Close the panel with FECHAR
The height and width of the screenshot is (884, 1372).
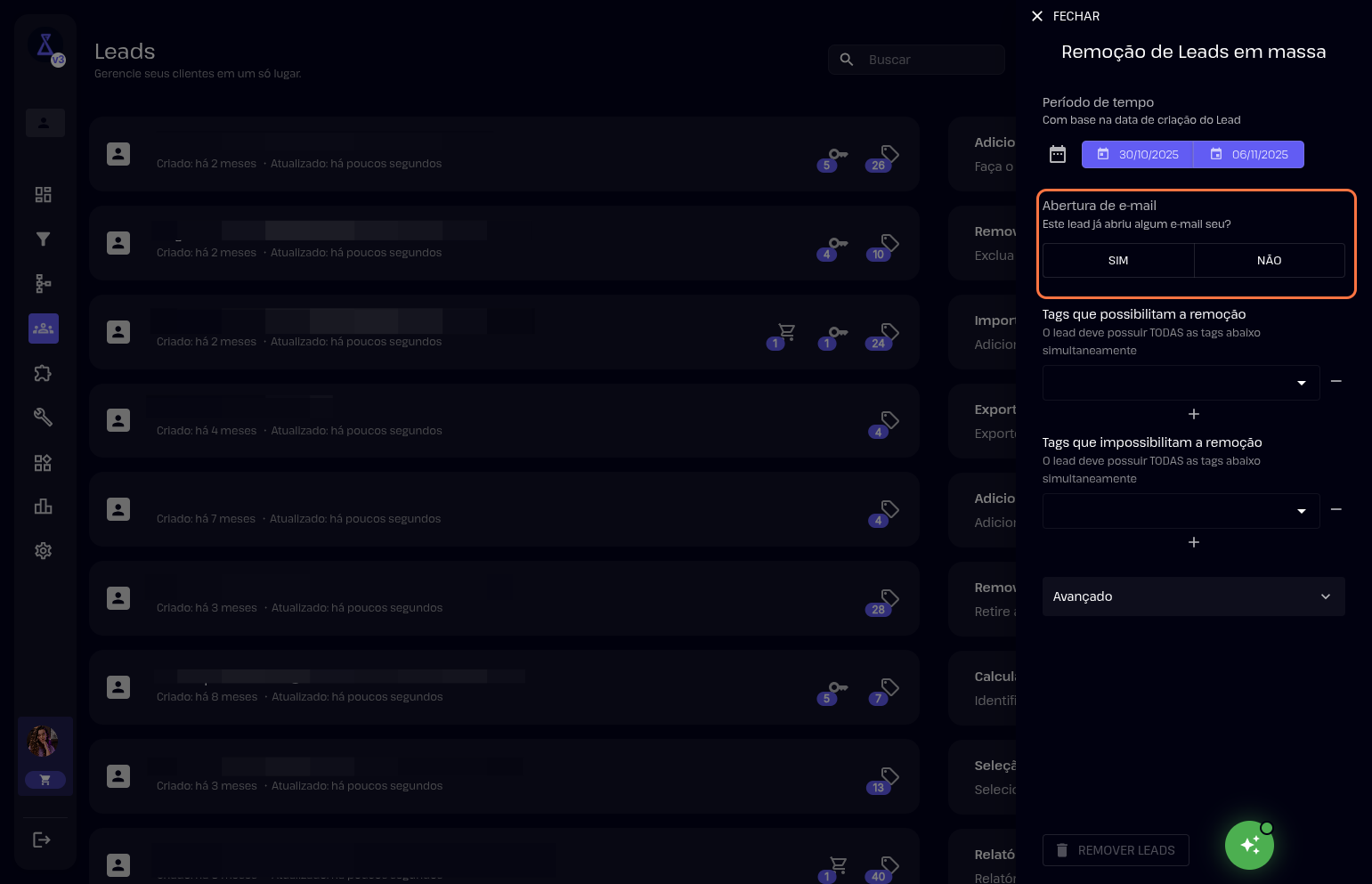1065,16
